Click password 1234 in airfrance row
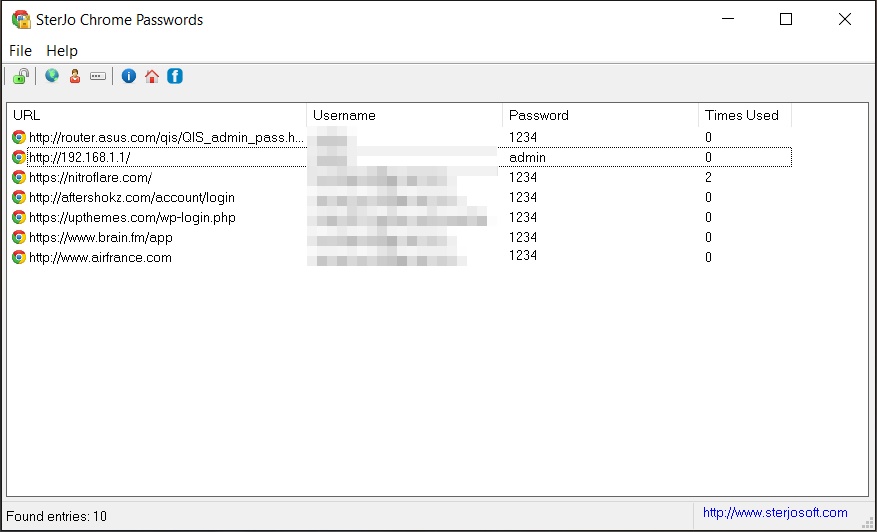The image size is (877, 532). click(x=523, y=255)
